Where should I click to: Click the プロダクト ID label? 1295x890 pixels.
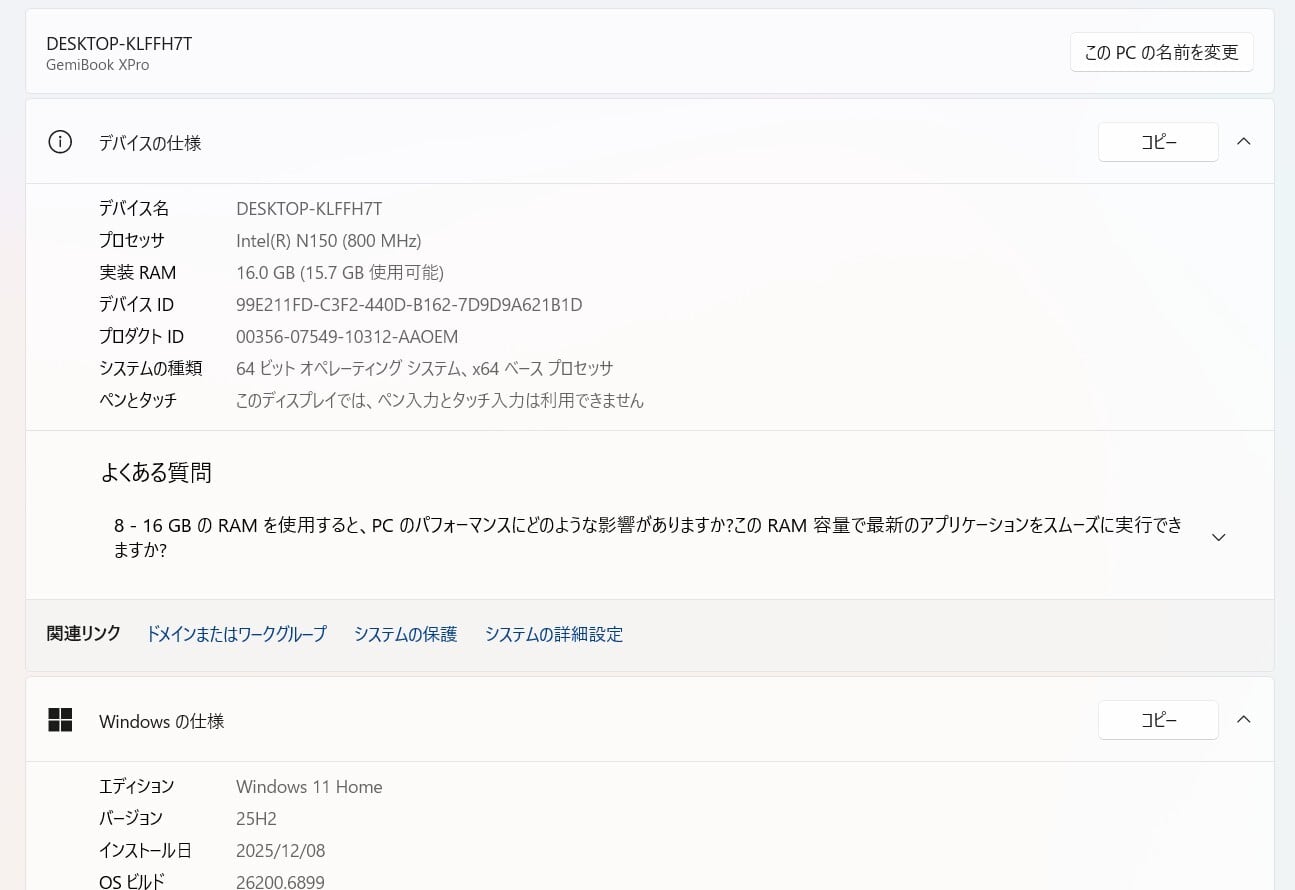pos(141,337)
